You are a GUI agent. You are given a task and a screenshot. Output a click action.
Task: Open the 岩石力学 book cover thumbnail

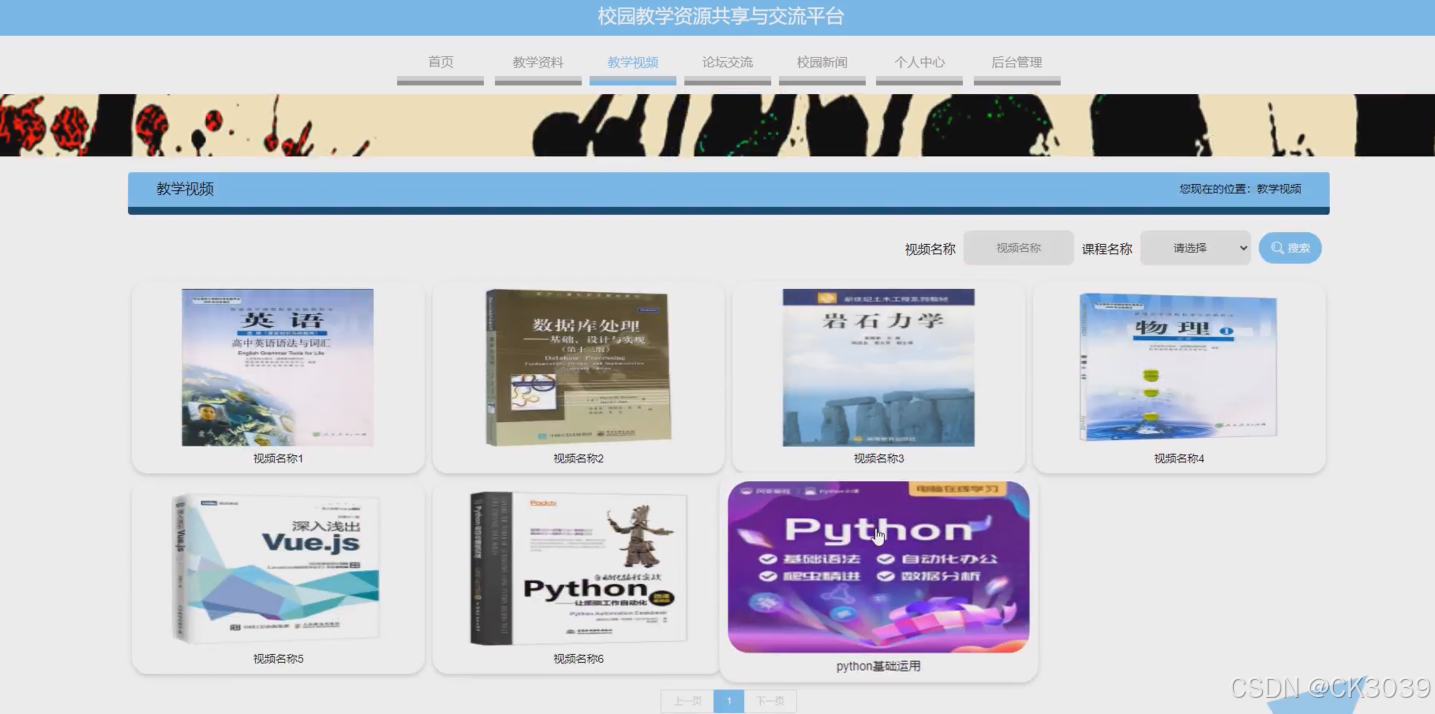pyautogui.click(x=878, y=367)
